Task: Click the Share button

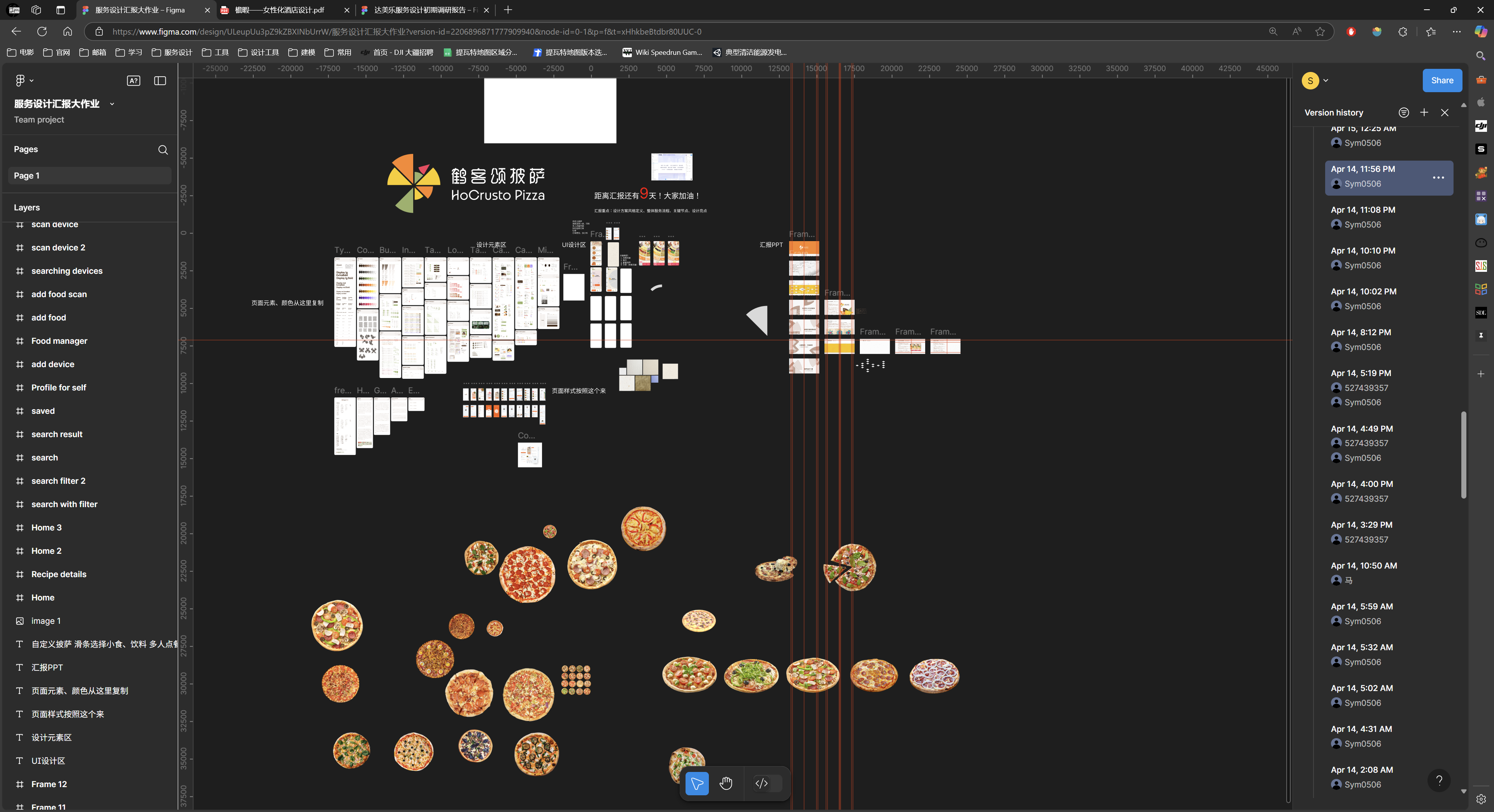Action: tap(1442, 80)
